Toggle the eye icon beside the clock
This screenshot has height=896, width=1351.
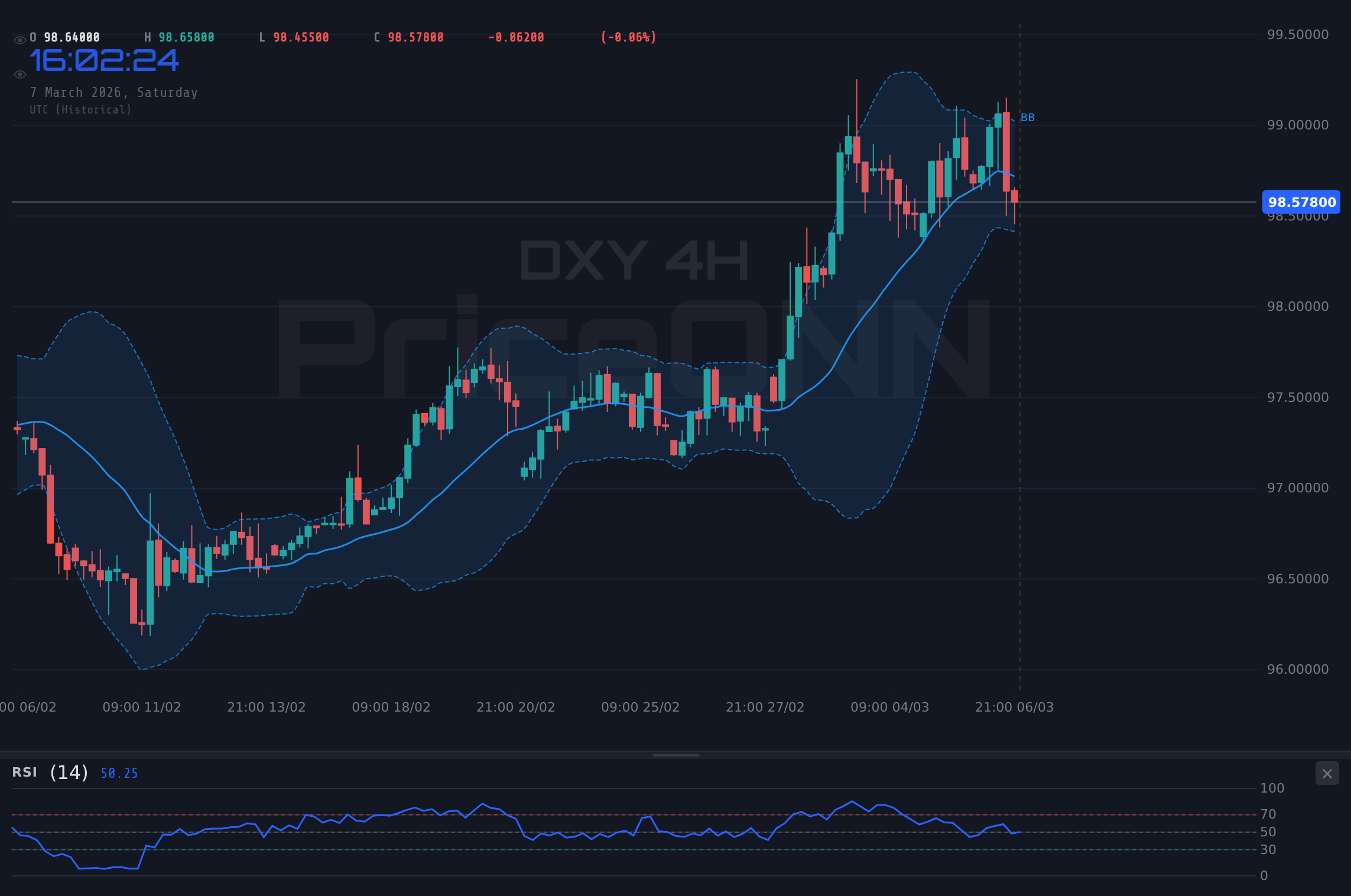coord(20,74)
